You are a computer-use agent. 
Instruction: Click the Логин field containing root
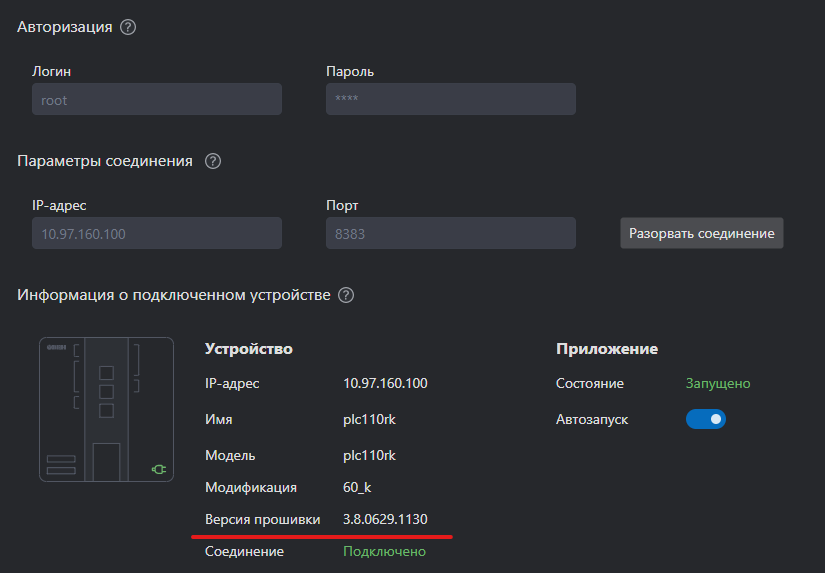(157, 99)
